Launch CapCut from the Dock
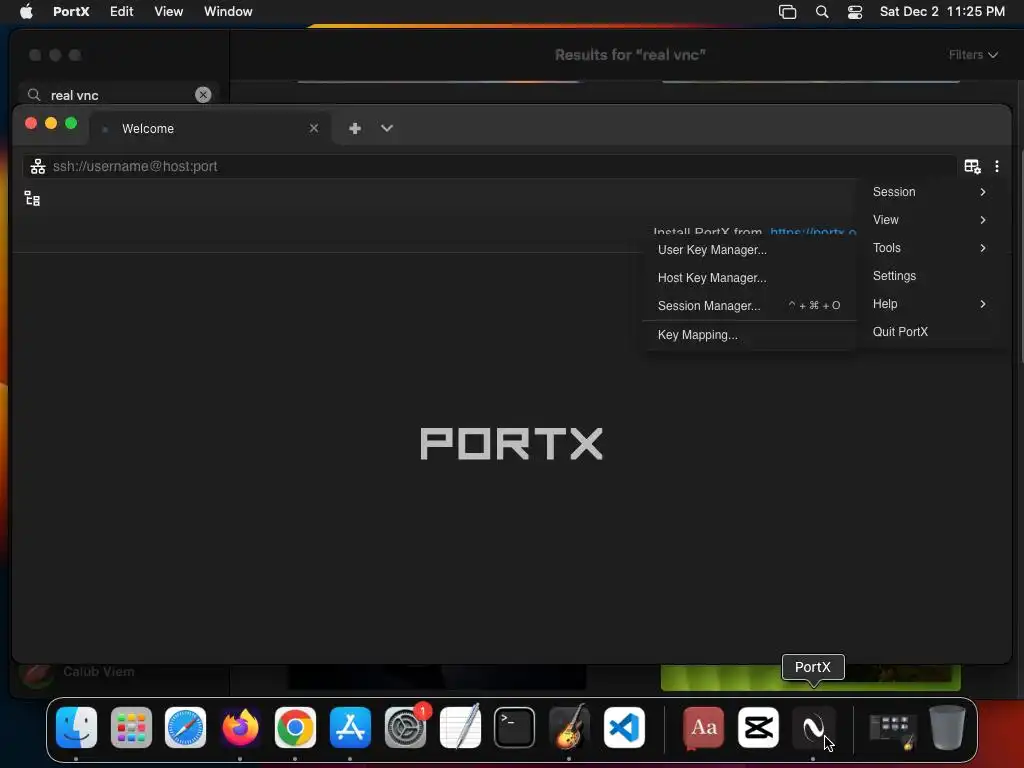Screen dimensions: 1024x768 click(758, 727)
